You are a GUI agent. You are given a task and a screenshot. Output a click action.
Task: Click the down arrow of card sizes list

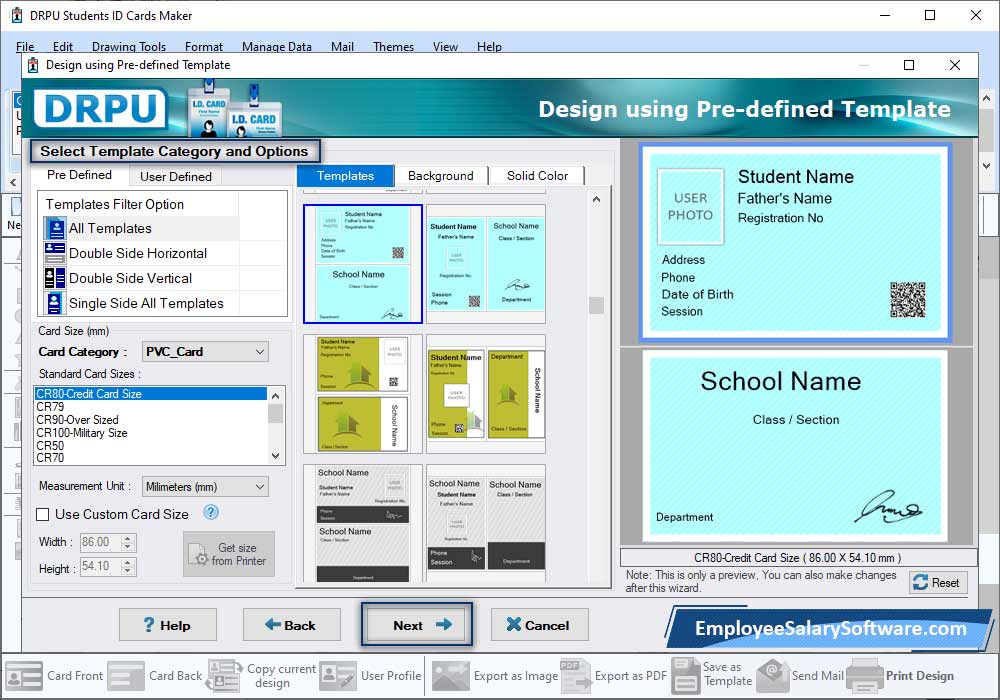click(x=276, y=456)
